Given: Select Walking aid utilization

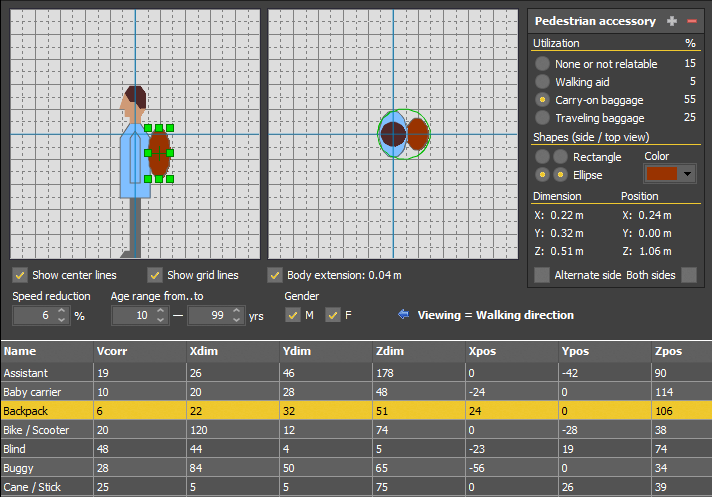Looking at the screenshot, I should click(542, 82).
